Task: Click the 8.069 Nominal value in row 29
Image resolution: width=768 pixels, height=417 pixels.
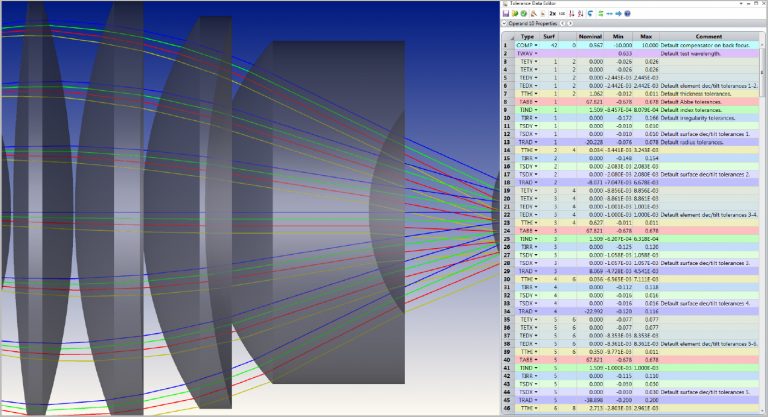Action: 596,271
